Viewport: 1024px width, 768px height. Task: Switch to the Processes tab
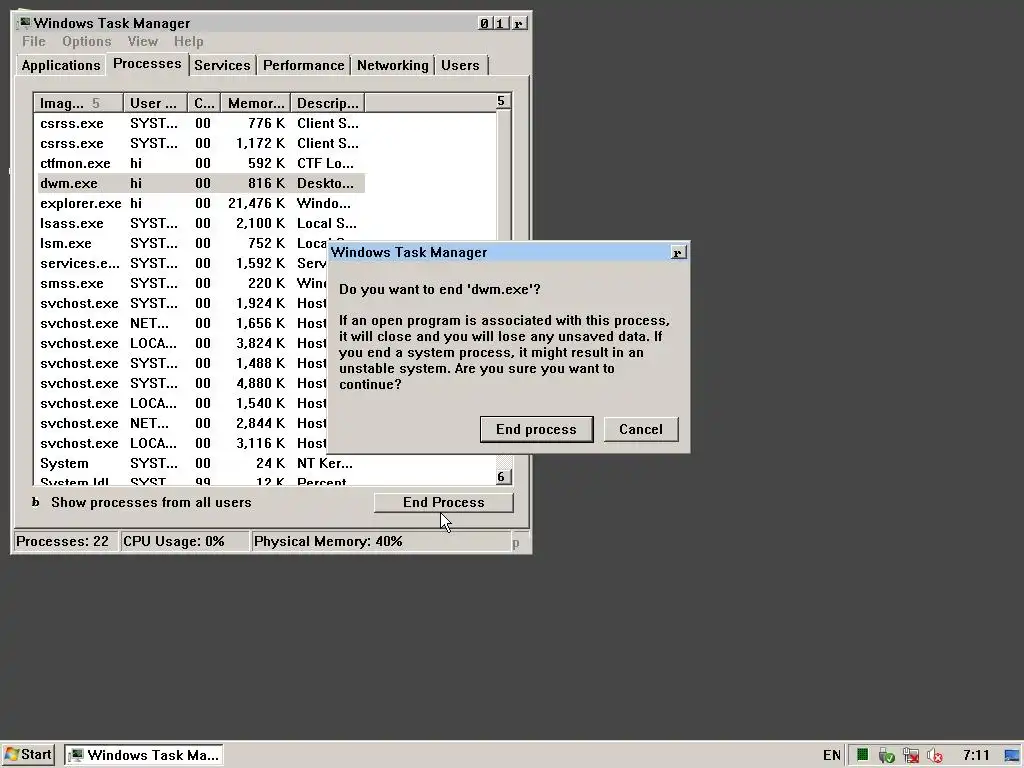pyautogui.click(x=147, y=63)
